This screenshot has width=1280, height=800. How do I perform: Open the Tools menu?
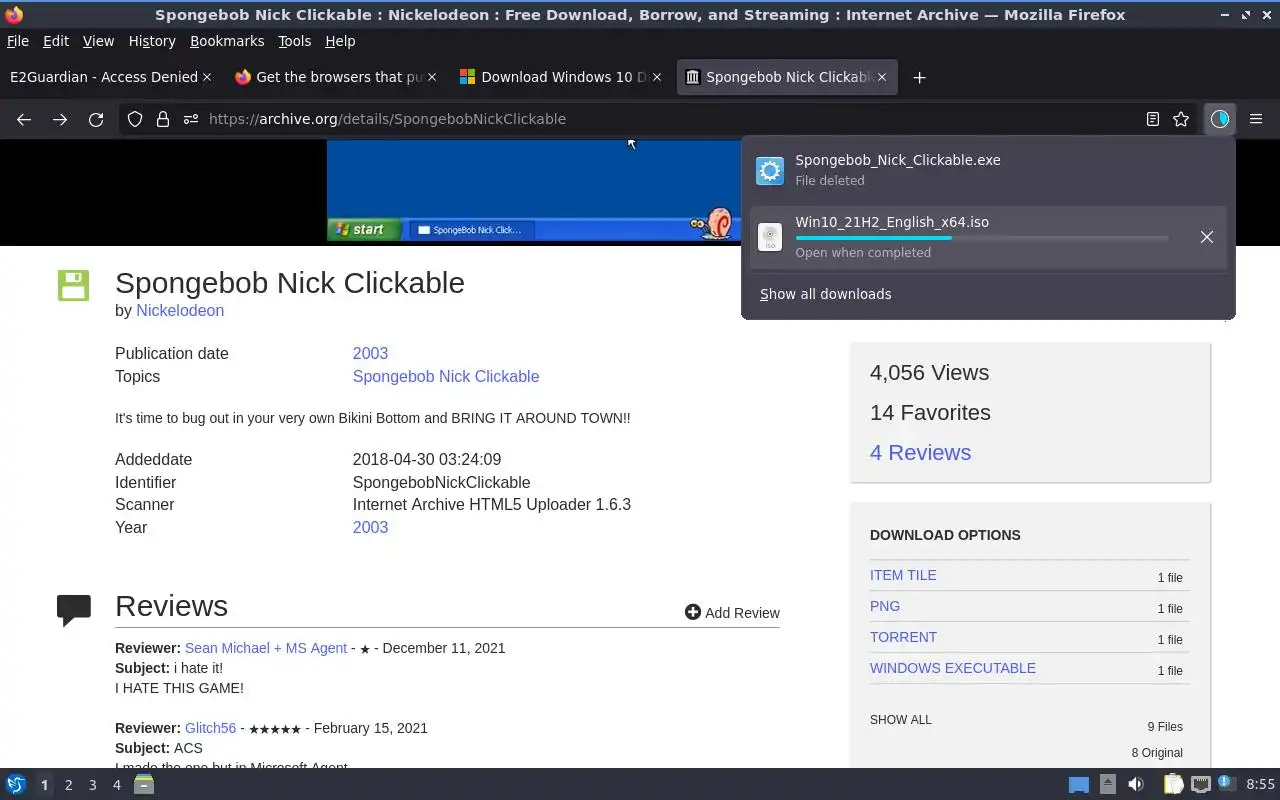(295, 41)
